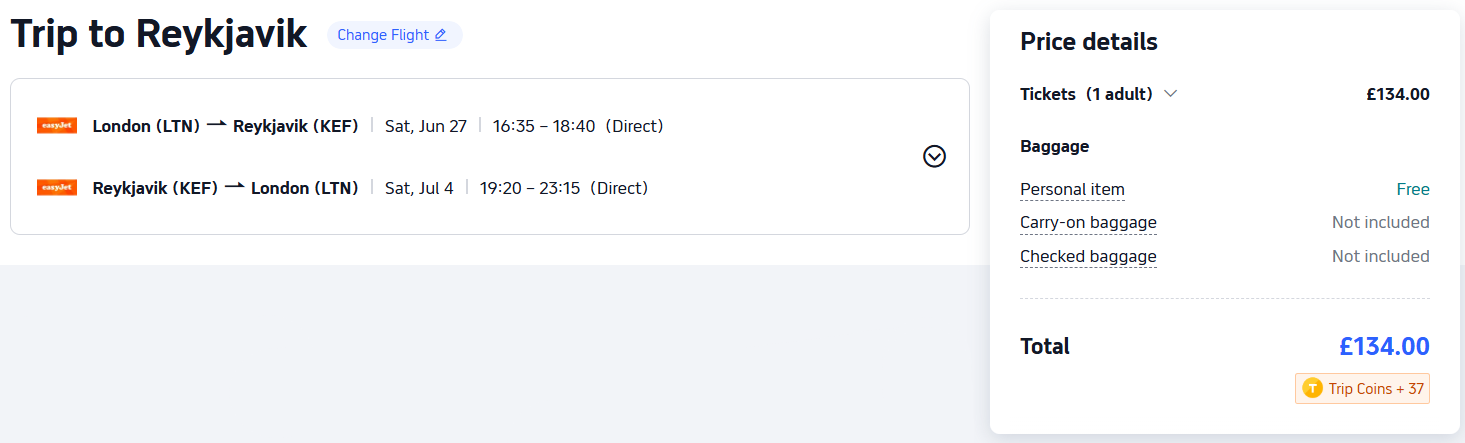Click the blue Total price £134.00
The width and height of the screenshot is (1465, 443).
click(x=1384, y=347)
